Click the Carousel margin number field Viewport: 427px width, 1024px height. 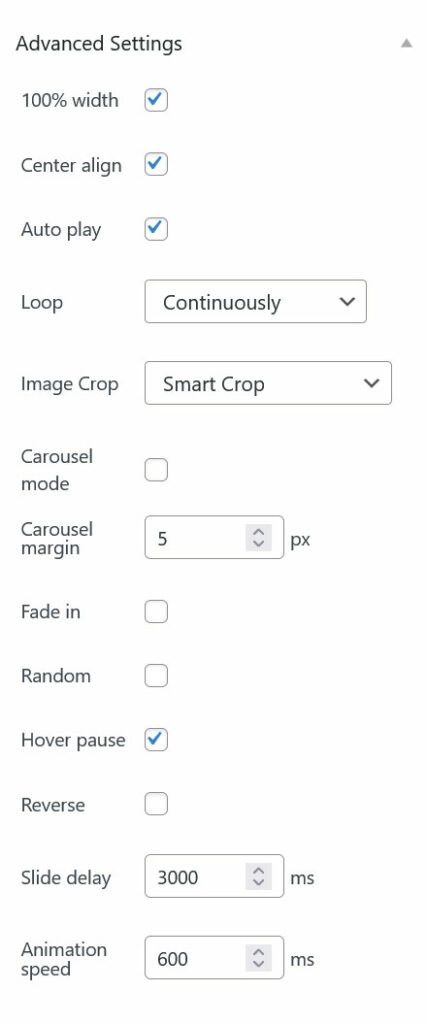[214, 537]
